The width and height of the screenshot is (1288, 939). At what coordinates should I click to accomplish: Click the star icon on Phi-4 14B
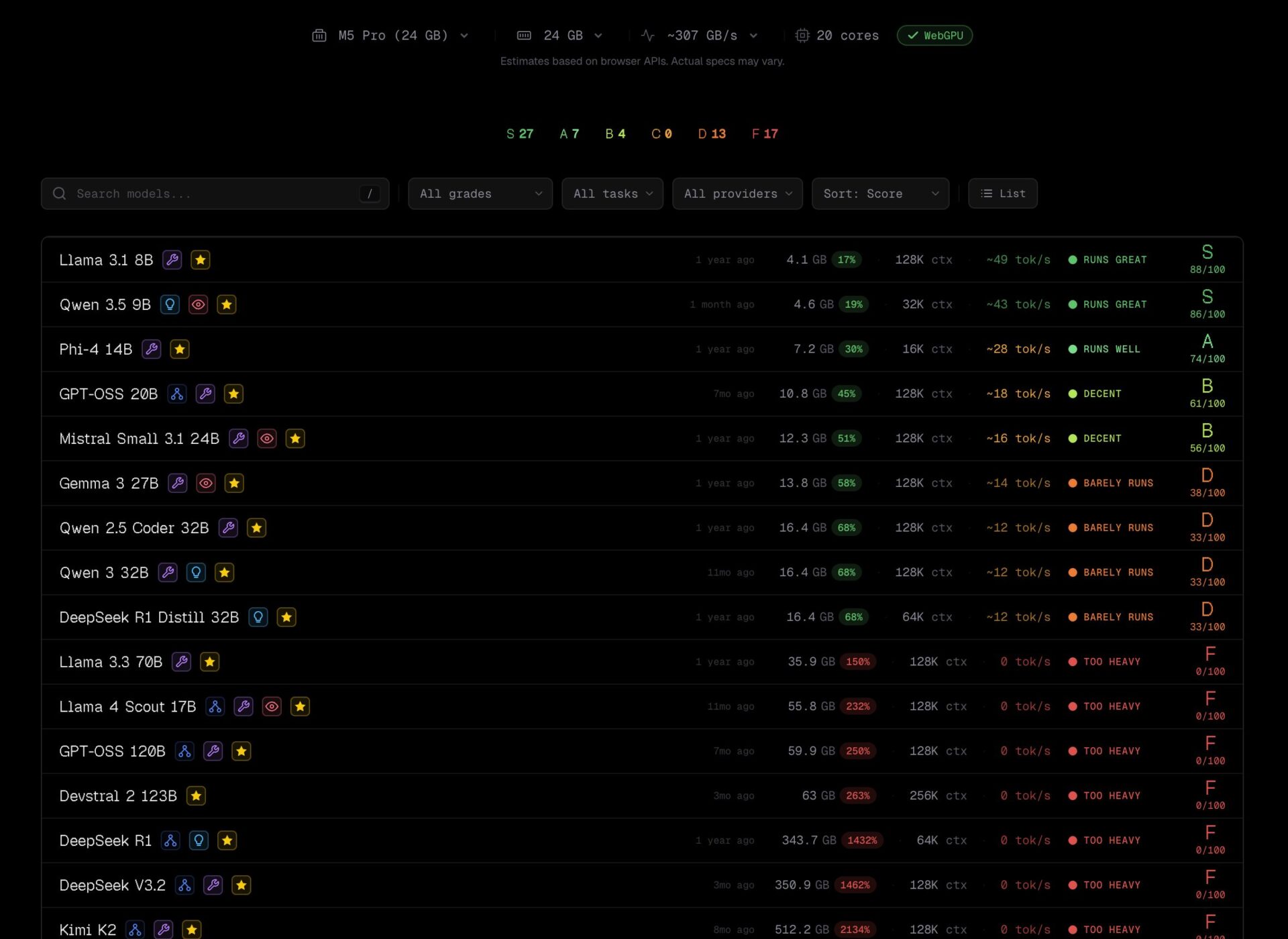coord(180,349)
